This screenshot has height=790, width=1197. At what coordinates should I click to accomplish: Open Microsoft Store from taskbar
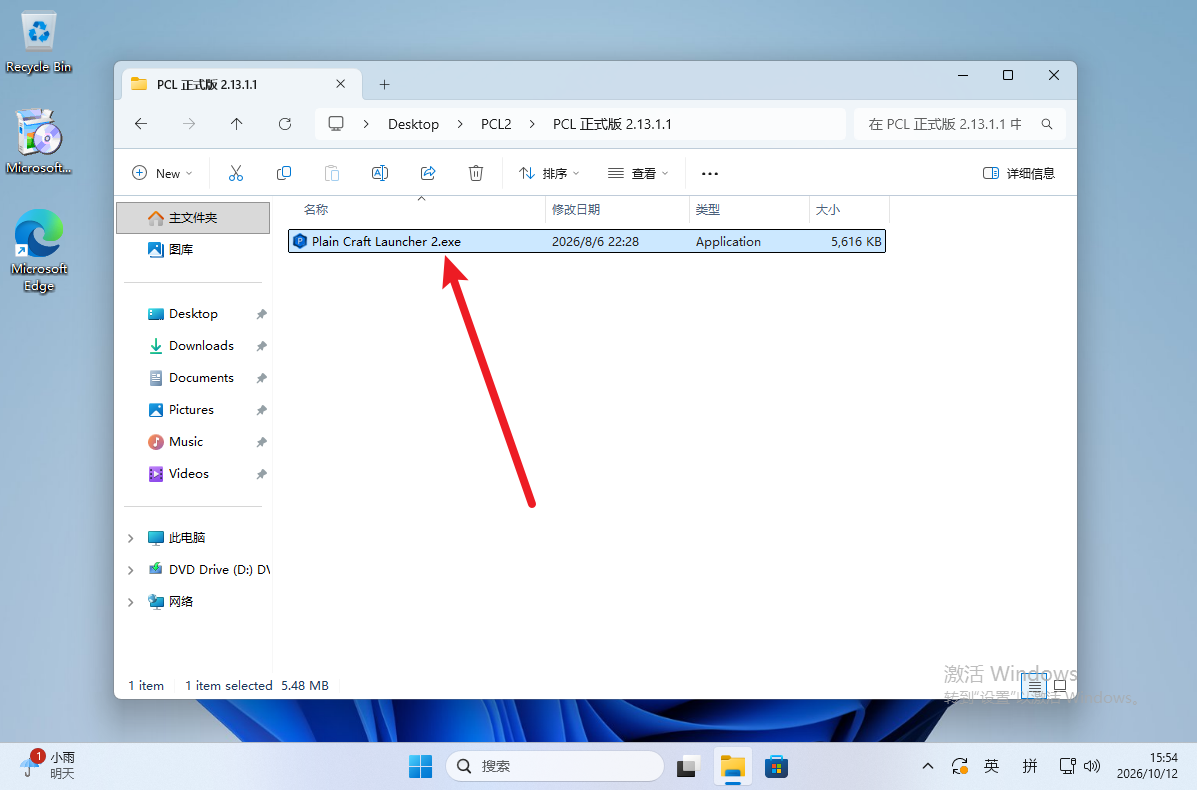click(x=776, y=766)
